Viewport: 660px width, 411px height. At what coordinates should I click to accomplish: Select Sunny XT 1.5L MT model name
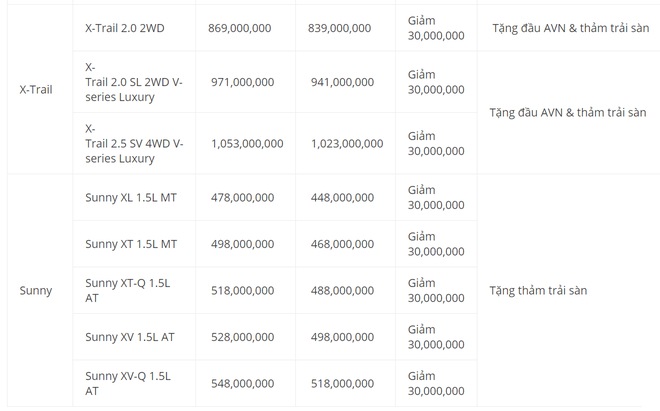point(131,244)
